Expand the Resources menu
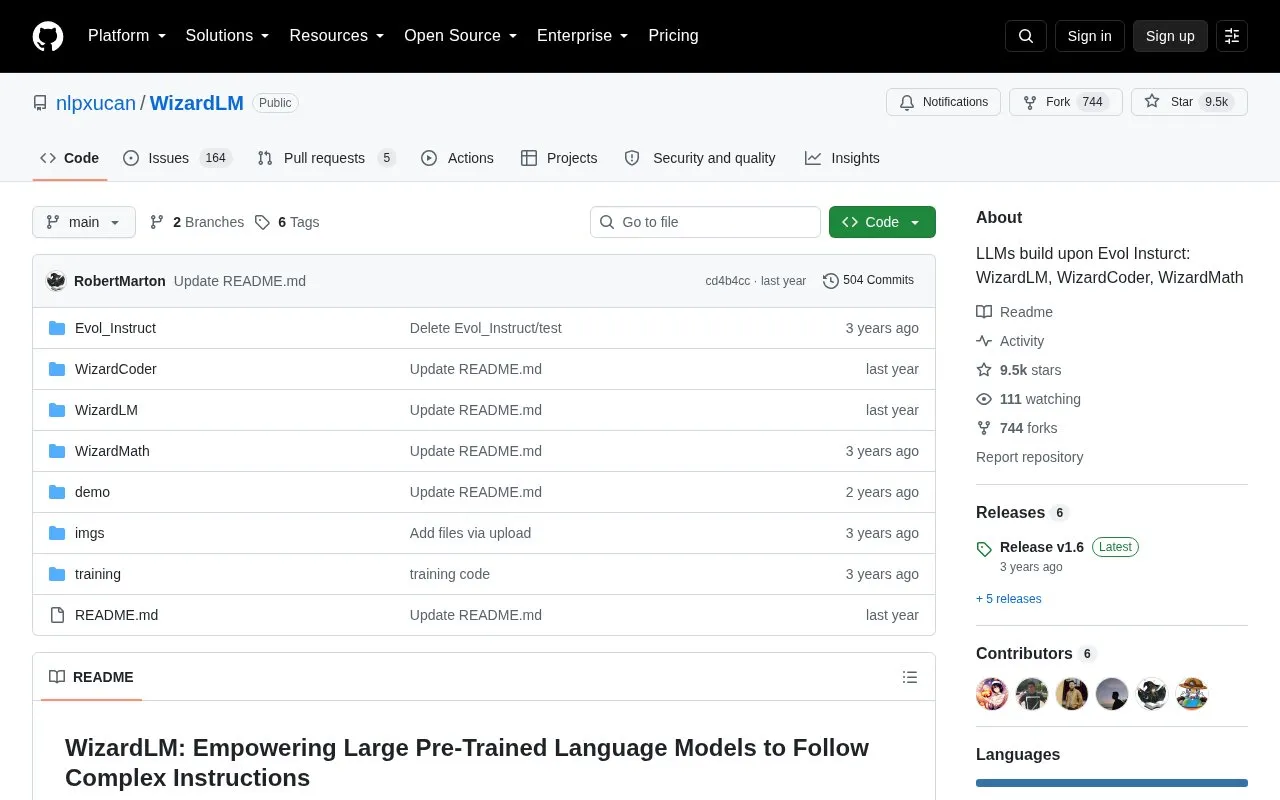The image size is (1280, 800). 337,36
